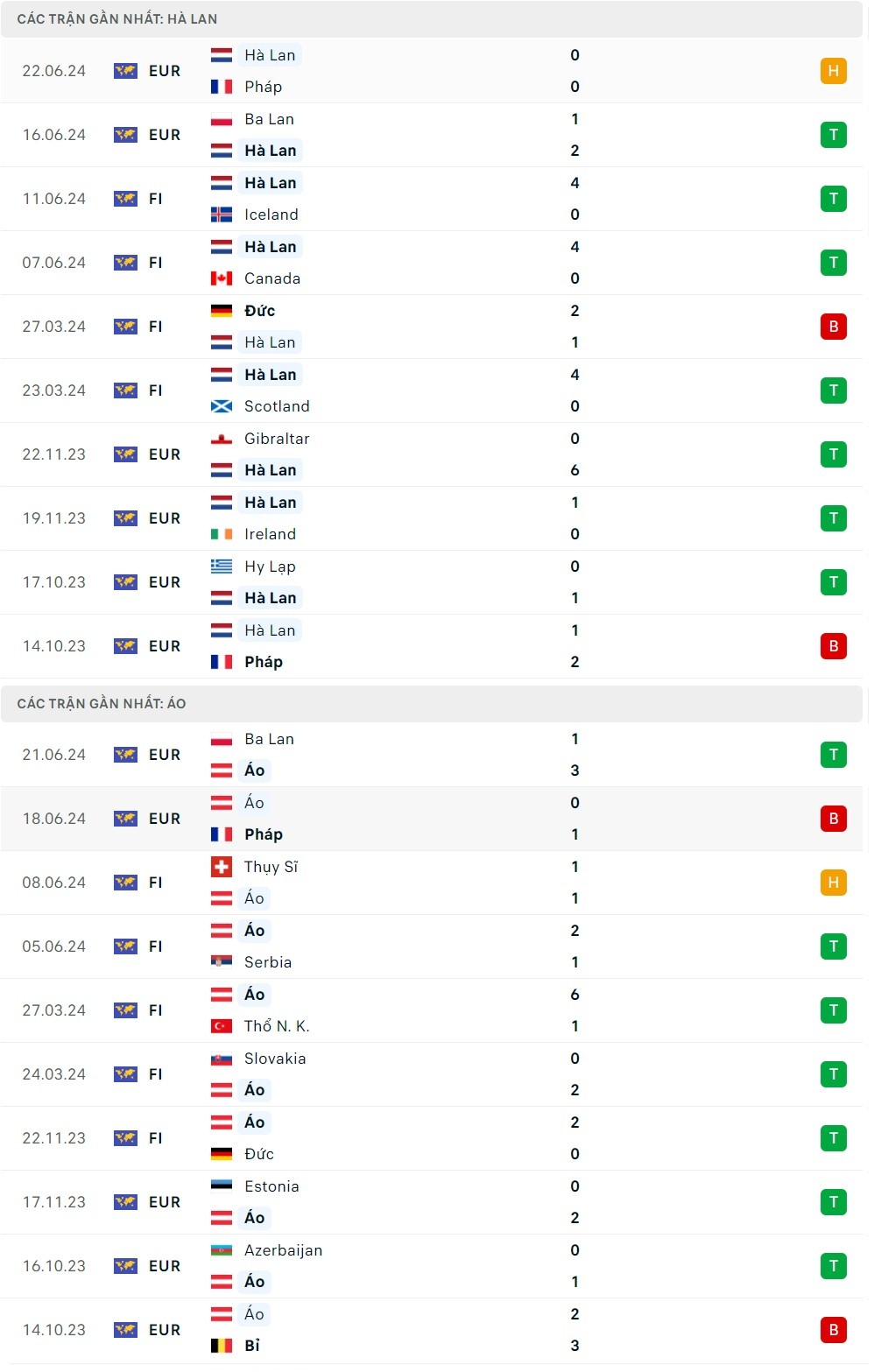This screenshot has width=874, height=1372.
Task: Click the Thụy Sĩ flag icon
Action: [222, 867]
